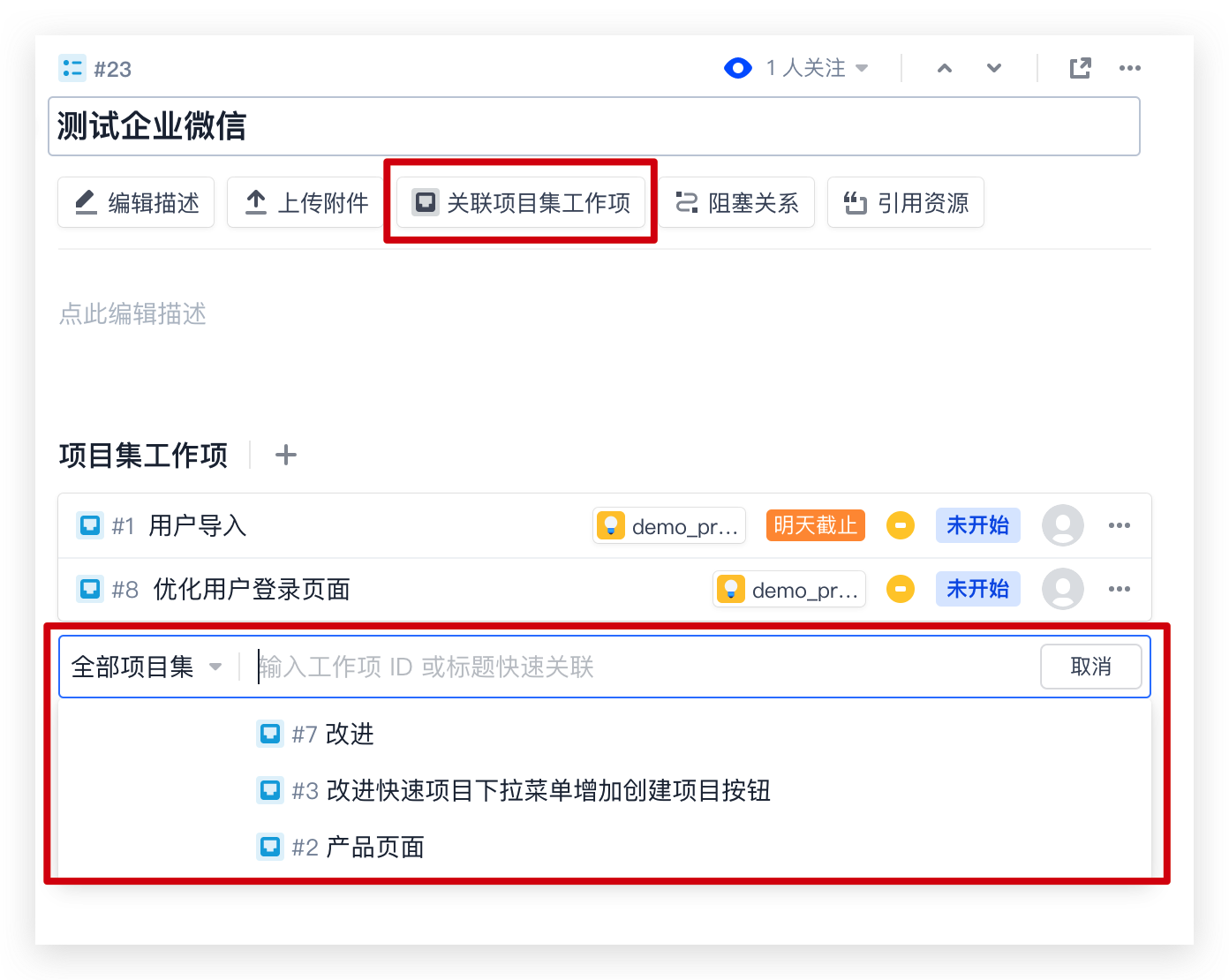Click the work item type icon beside #23
The width and height of the screenshot is (1229, 980).
72,68
